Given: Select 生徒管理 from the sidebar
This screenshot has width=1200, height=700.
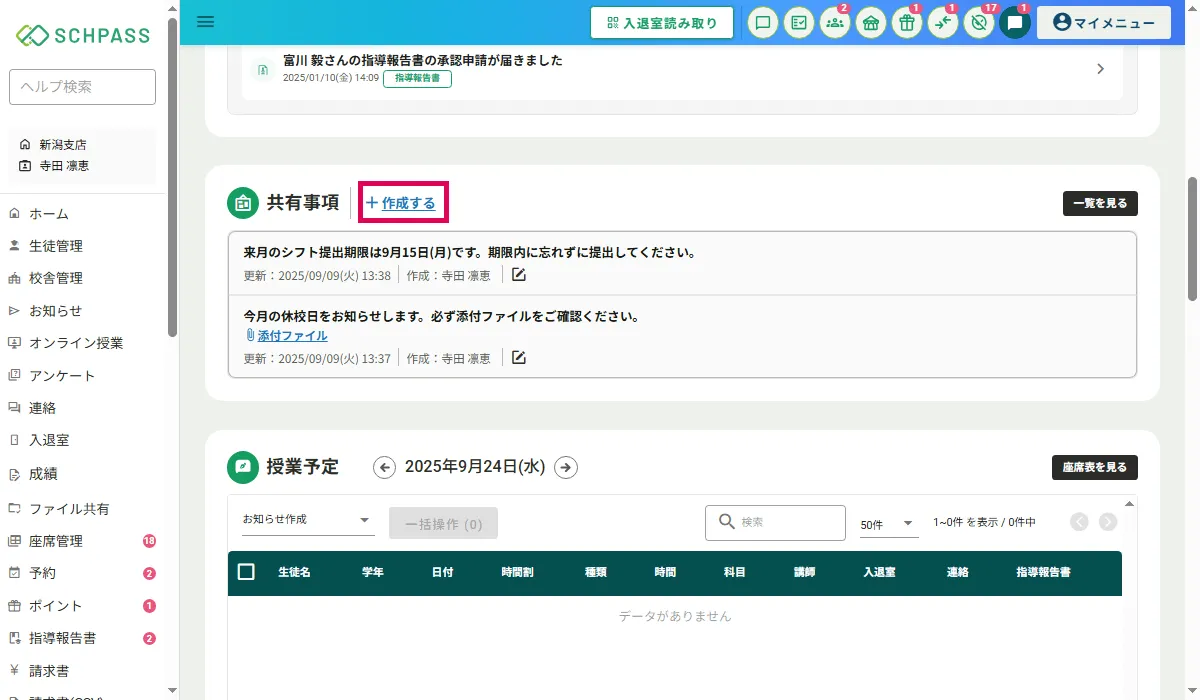Looking at the screenshot, I should pyautogui.click(x=56, y=246).
